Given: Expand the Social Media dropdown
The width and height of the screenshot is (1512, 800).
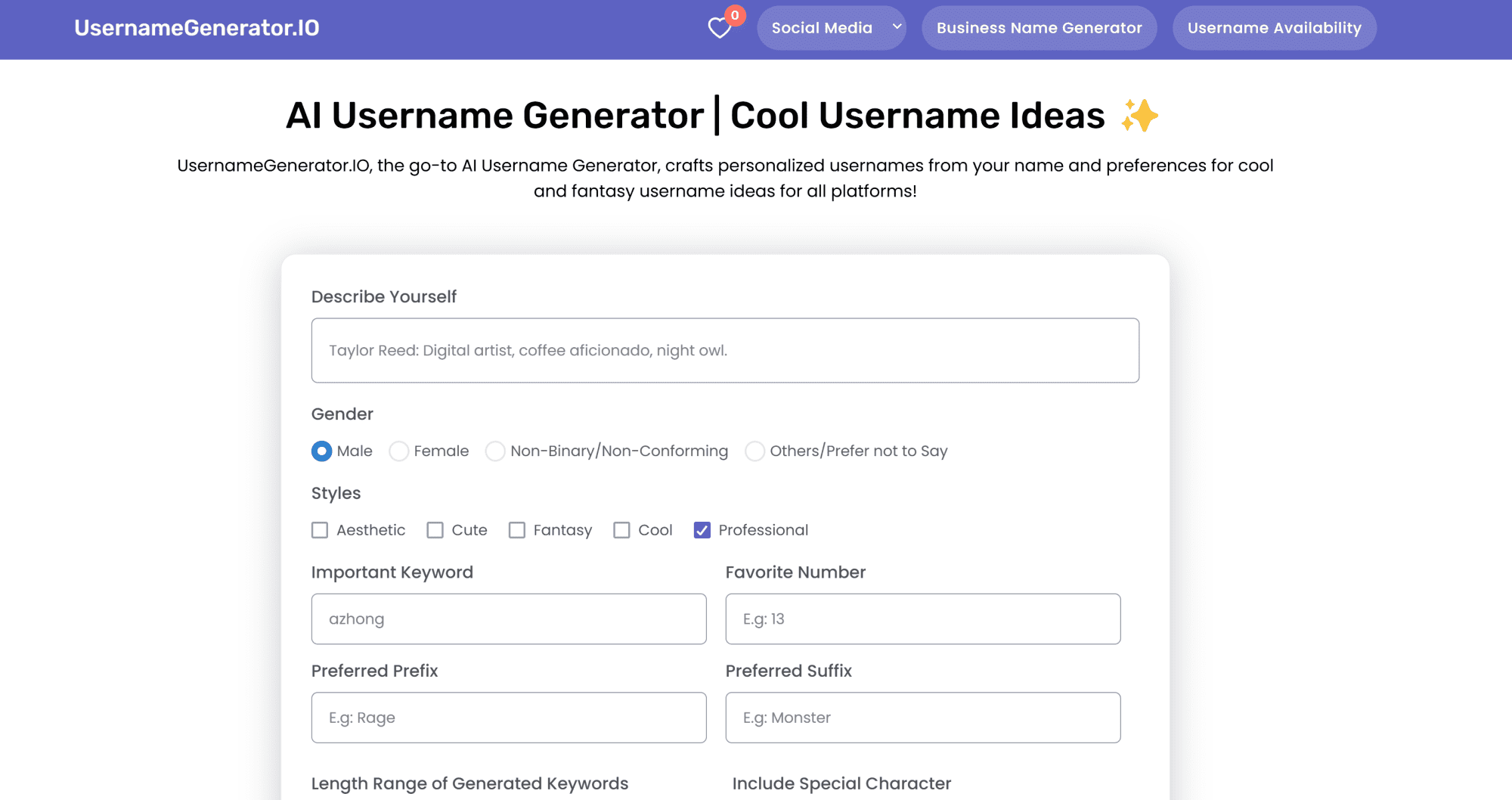Looking at the screenshot, I should [822, 28].
